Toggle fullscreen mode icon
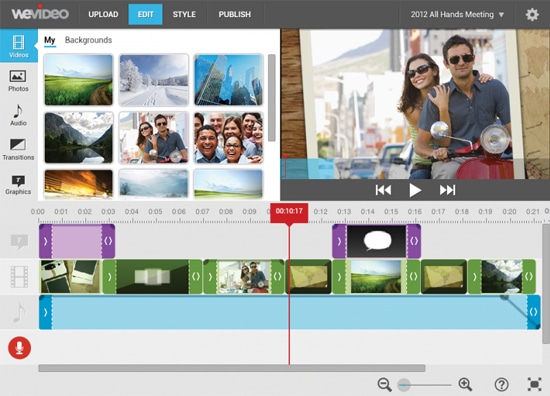This screenshot has width=550, height=396. (535, 384)
